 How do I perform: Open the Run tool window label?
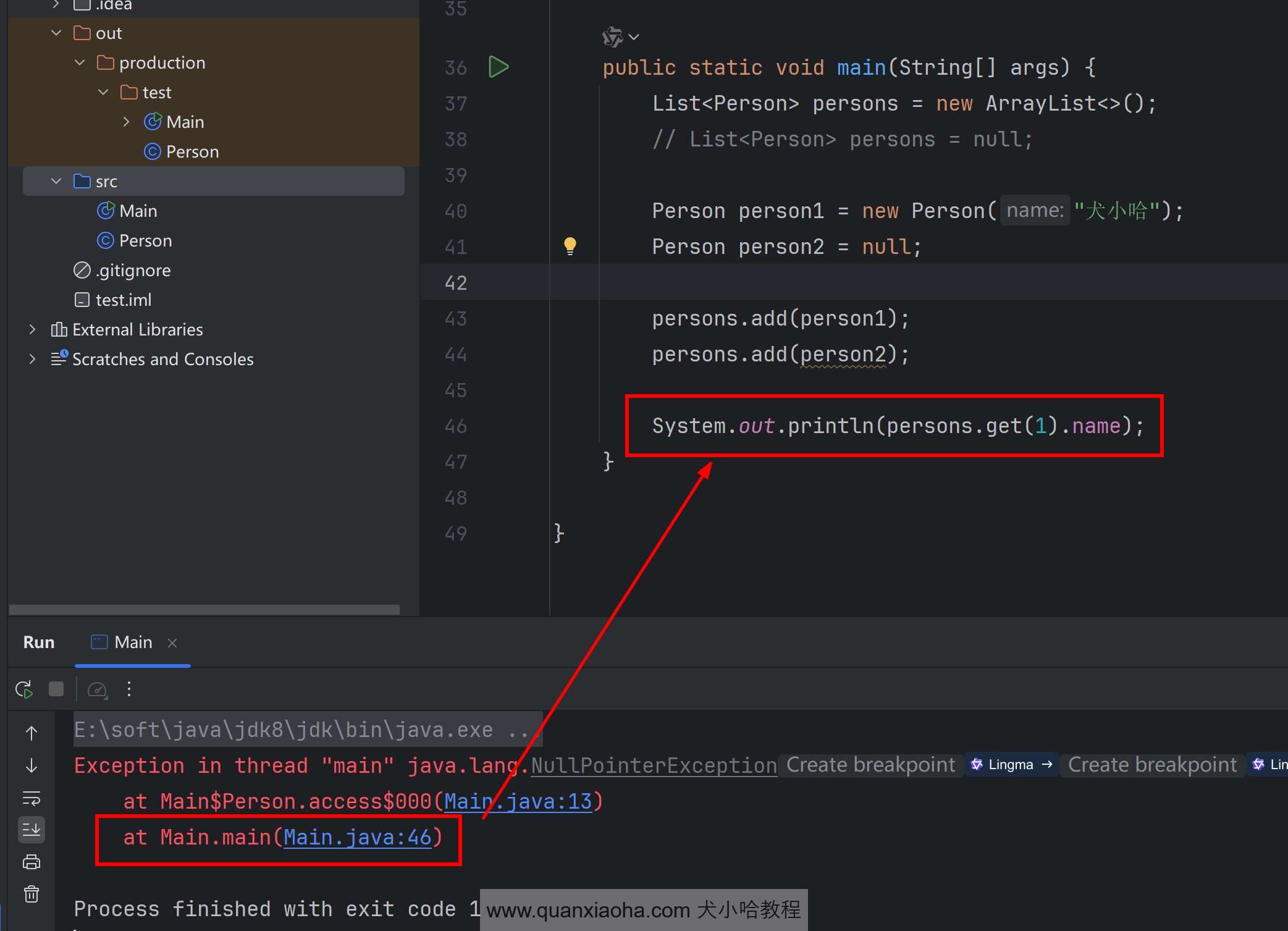point(39,642)
